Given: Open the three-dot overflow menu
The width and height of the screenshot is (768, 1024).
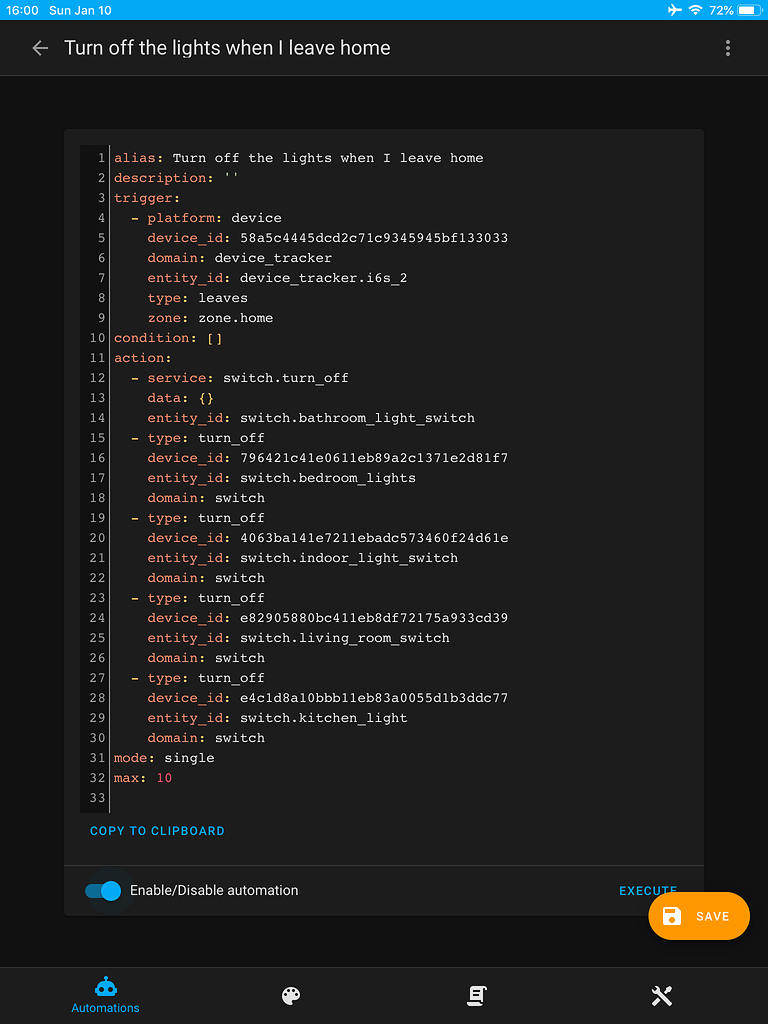Looking at the screenshot, I should [728, 47].
